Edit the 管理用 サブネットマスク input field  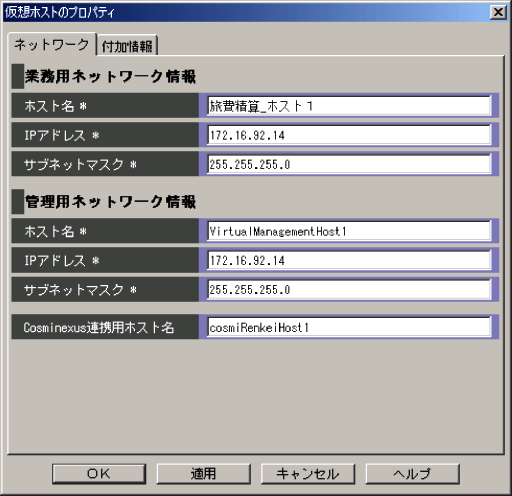click(349, 289)
